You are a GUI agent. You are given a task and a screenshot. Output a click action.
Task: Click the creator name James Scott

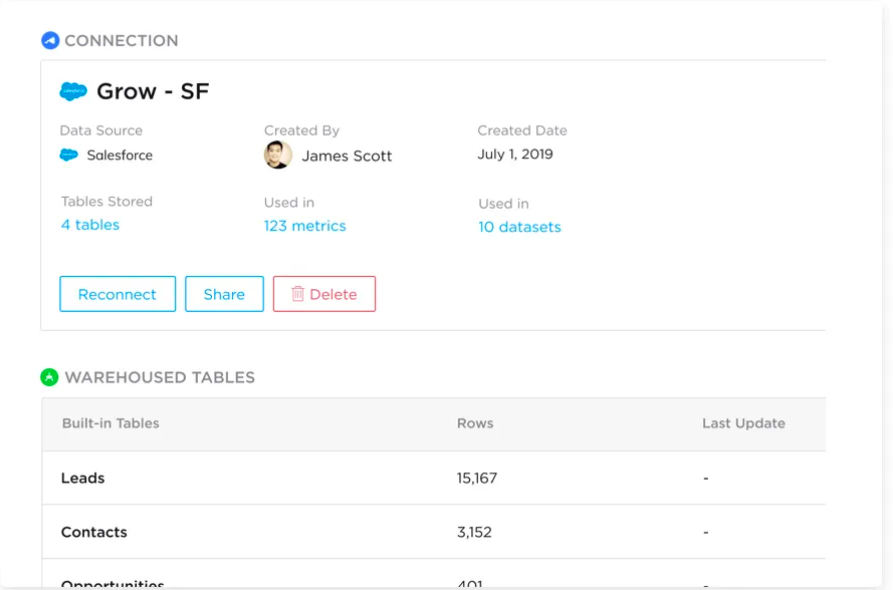tap(349, 155)
